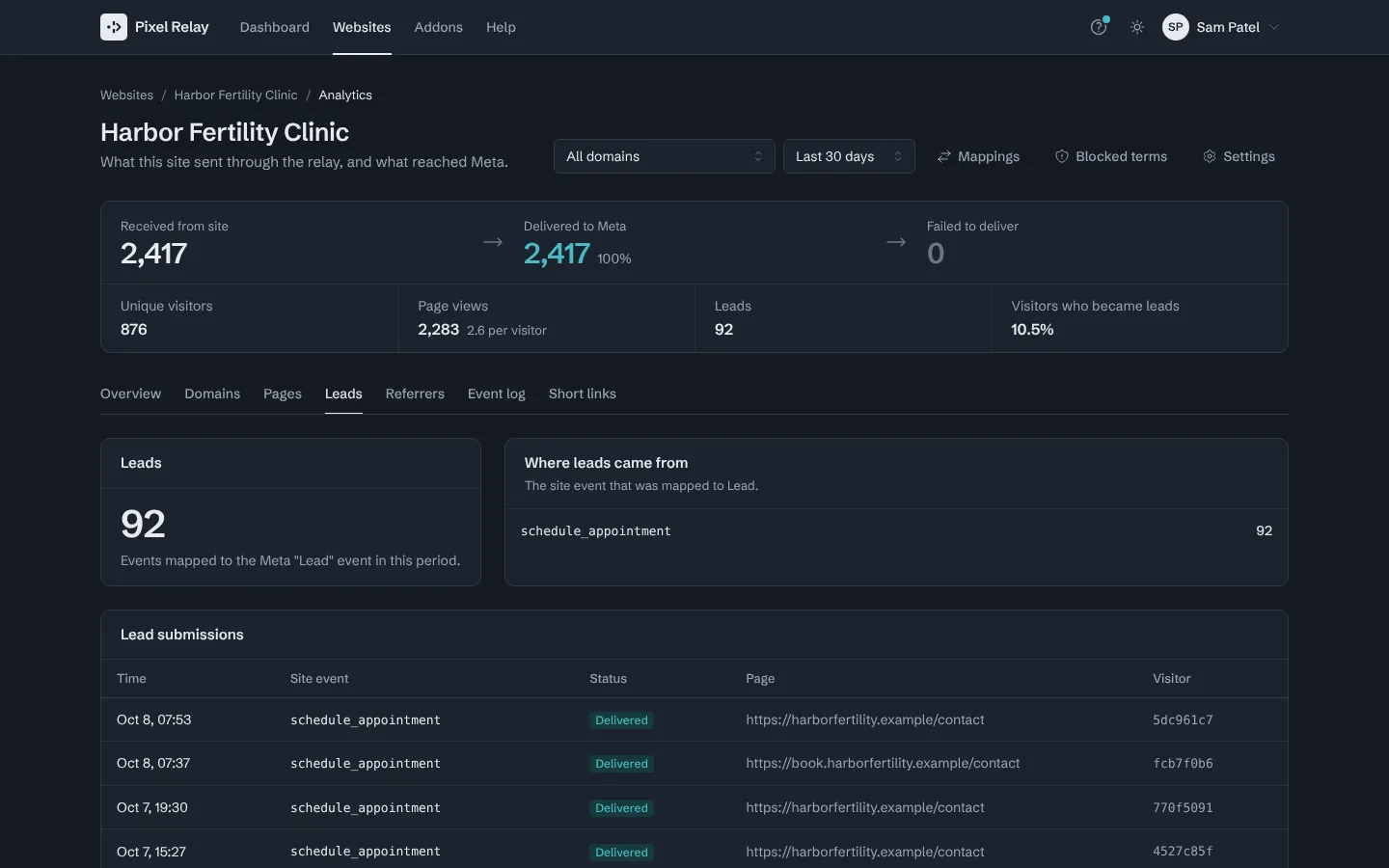Click the Delivered to Meta count 2,417
This screenshot has width=1389, height=868.
tap(557, 254)
